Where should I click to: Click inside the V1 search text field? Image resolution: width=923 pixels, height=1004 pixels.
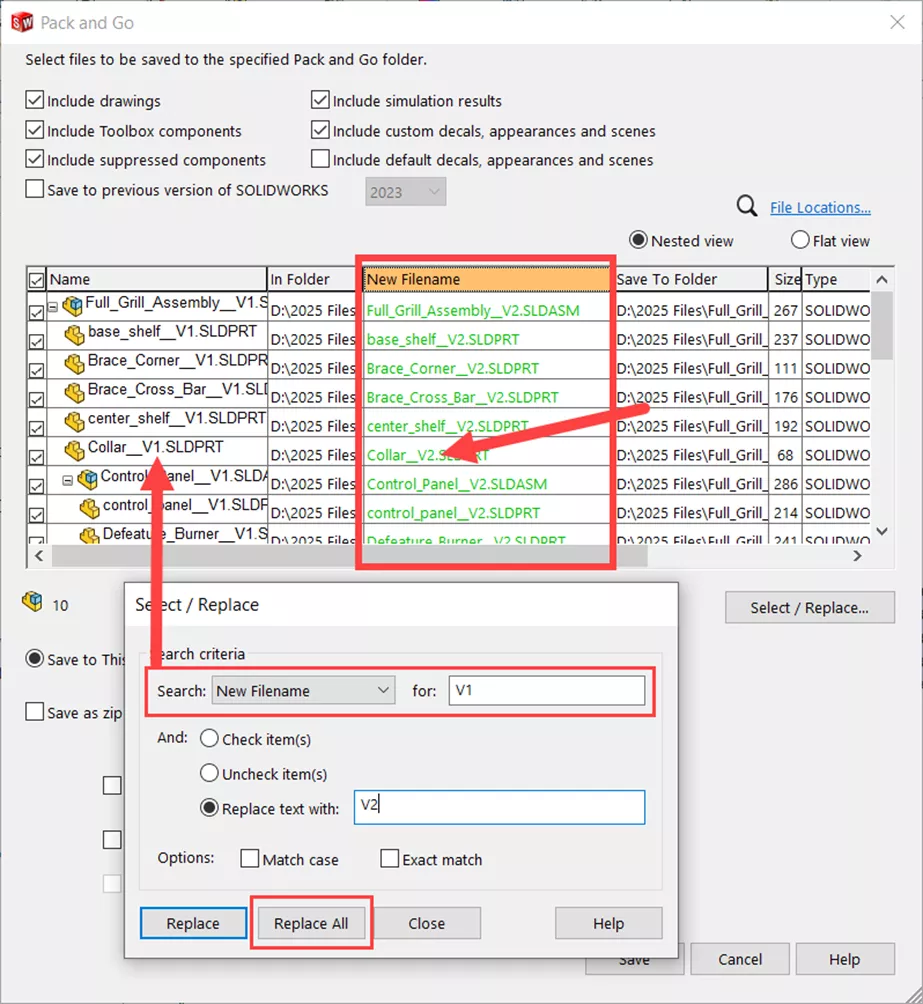coord(549,690)
